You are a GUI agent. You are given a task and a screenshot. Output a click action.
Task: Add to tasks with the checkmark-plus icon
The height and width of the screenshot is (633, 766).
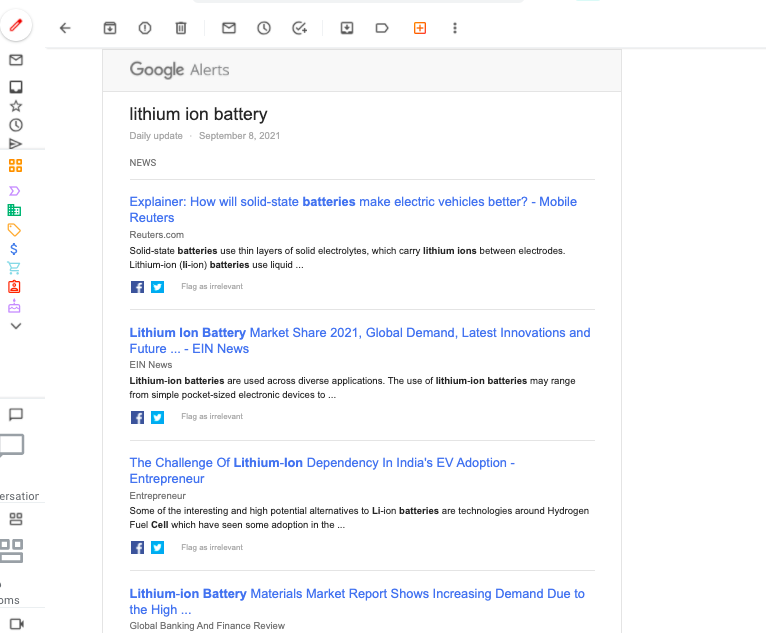(x=299, y=28)
